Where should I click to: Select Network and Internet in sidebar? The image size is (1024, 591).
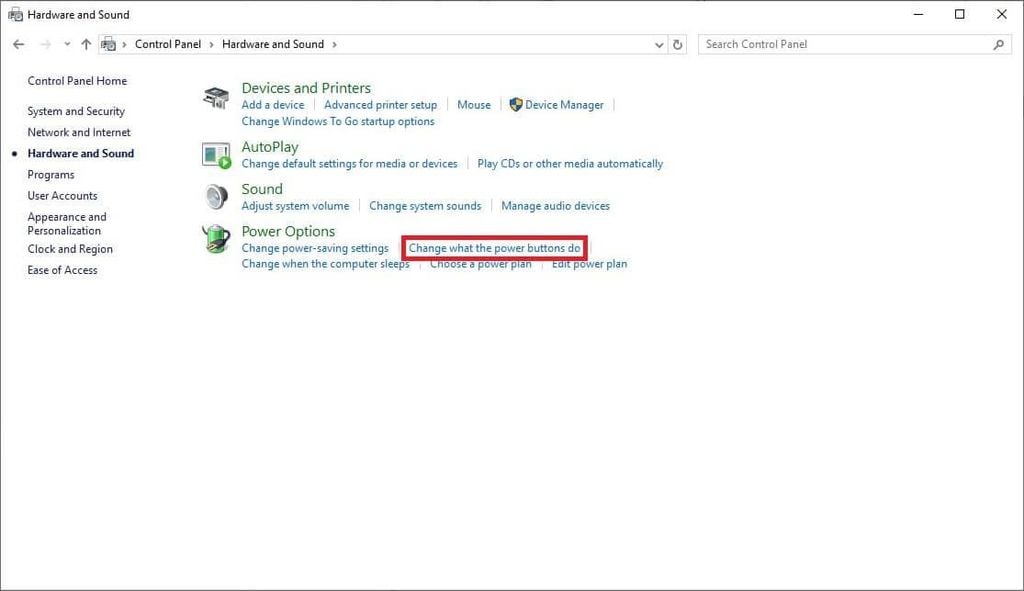point(79,132)
